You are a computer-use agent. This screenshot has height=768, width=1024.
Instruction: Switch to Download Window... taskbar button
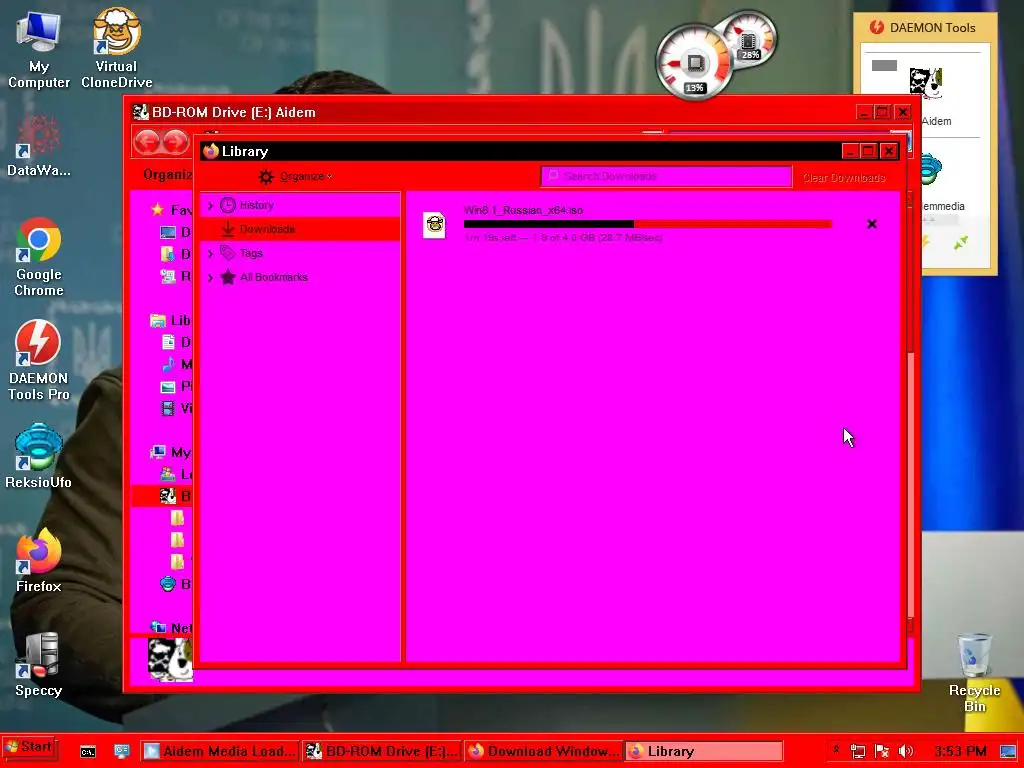click(x=543, y=751)
